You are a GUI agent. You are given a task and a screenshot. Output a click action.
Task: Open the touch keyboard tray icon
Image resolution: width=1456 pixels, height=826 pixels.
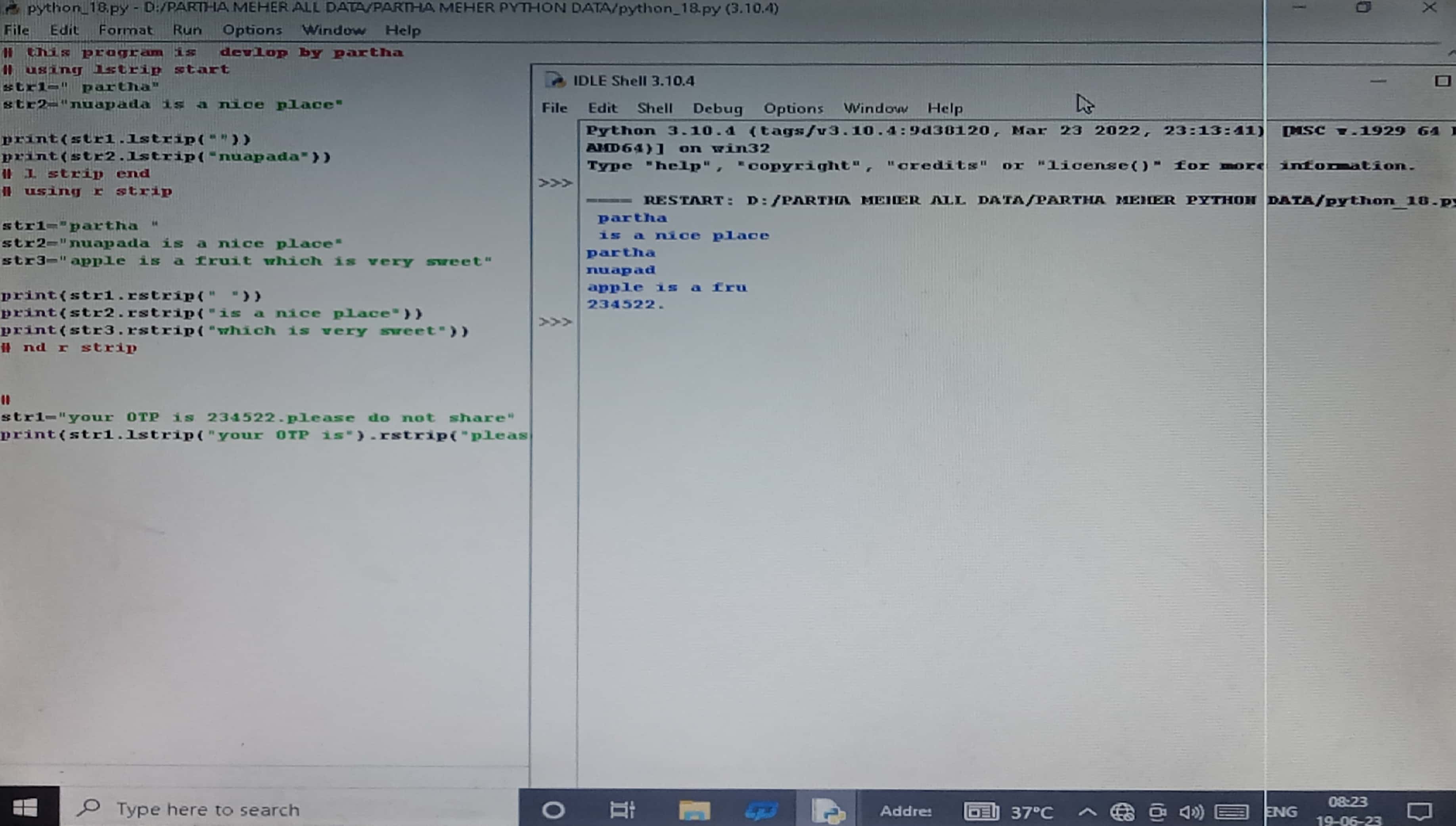click(1232, 812)
